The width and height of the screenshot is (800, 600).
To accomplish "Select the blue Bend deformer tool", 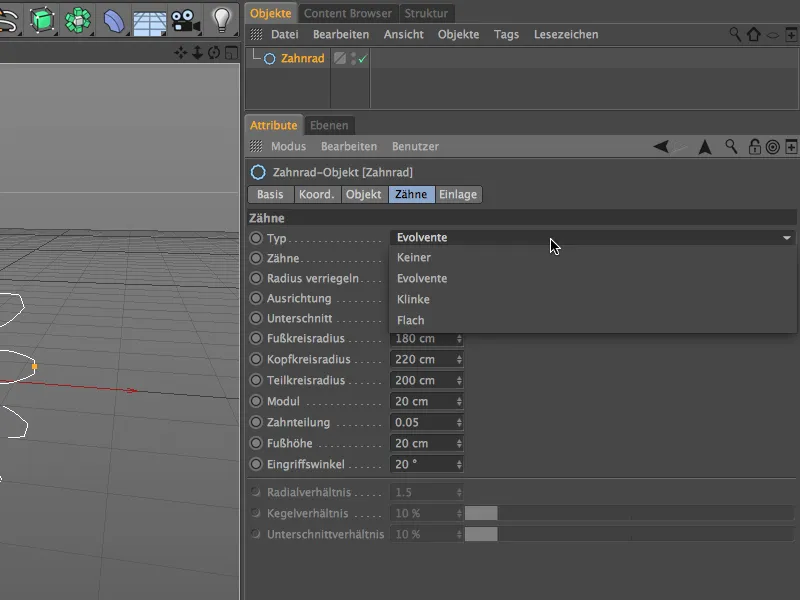I will 114,21.
